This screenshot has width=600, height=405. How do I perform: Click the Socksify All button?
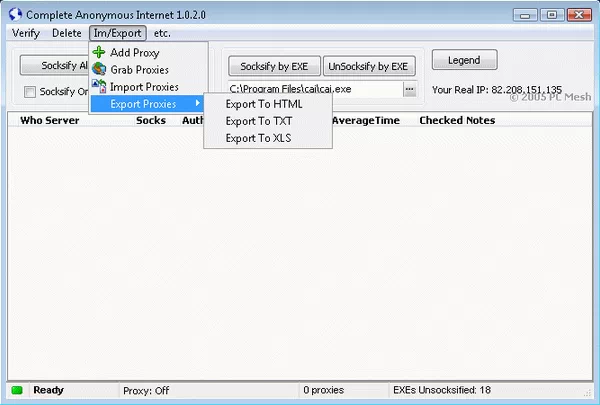pos(55,65)
